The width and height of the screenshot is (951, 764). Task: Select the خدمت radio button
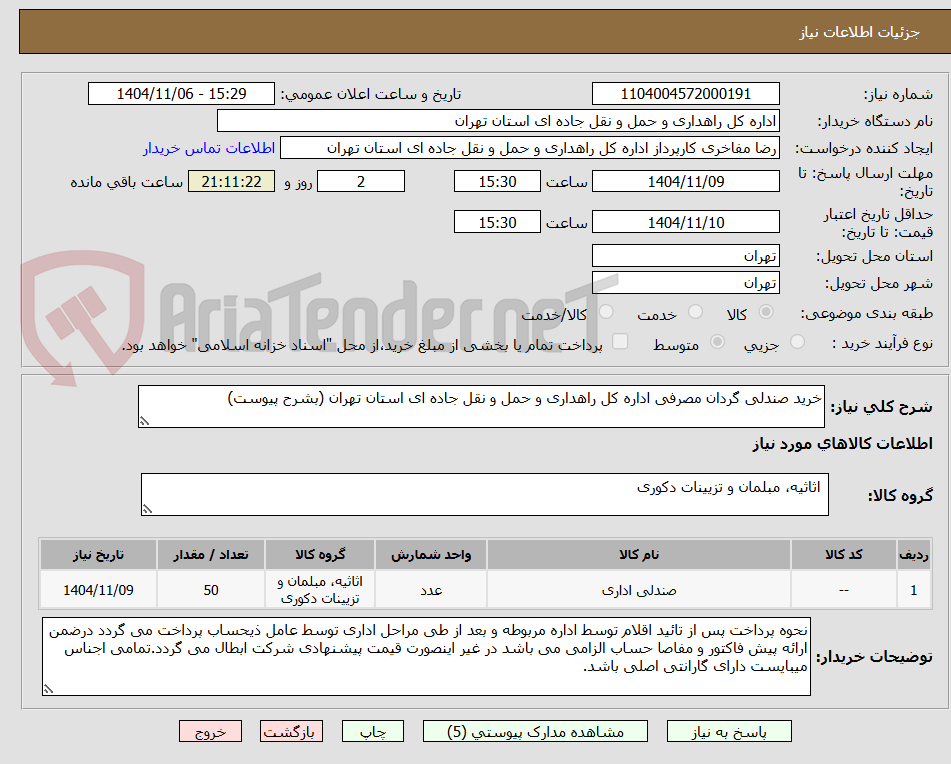(x=695, y=313)
